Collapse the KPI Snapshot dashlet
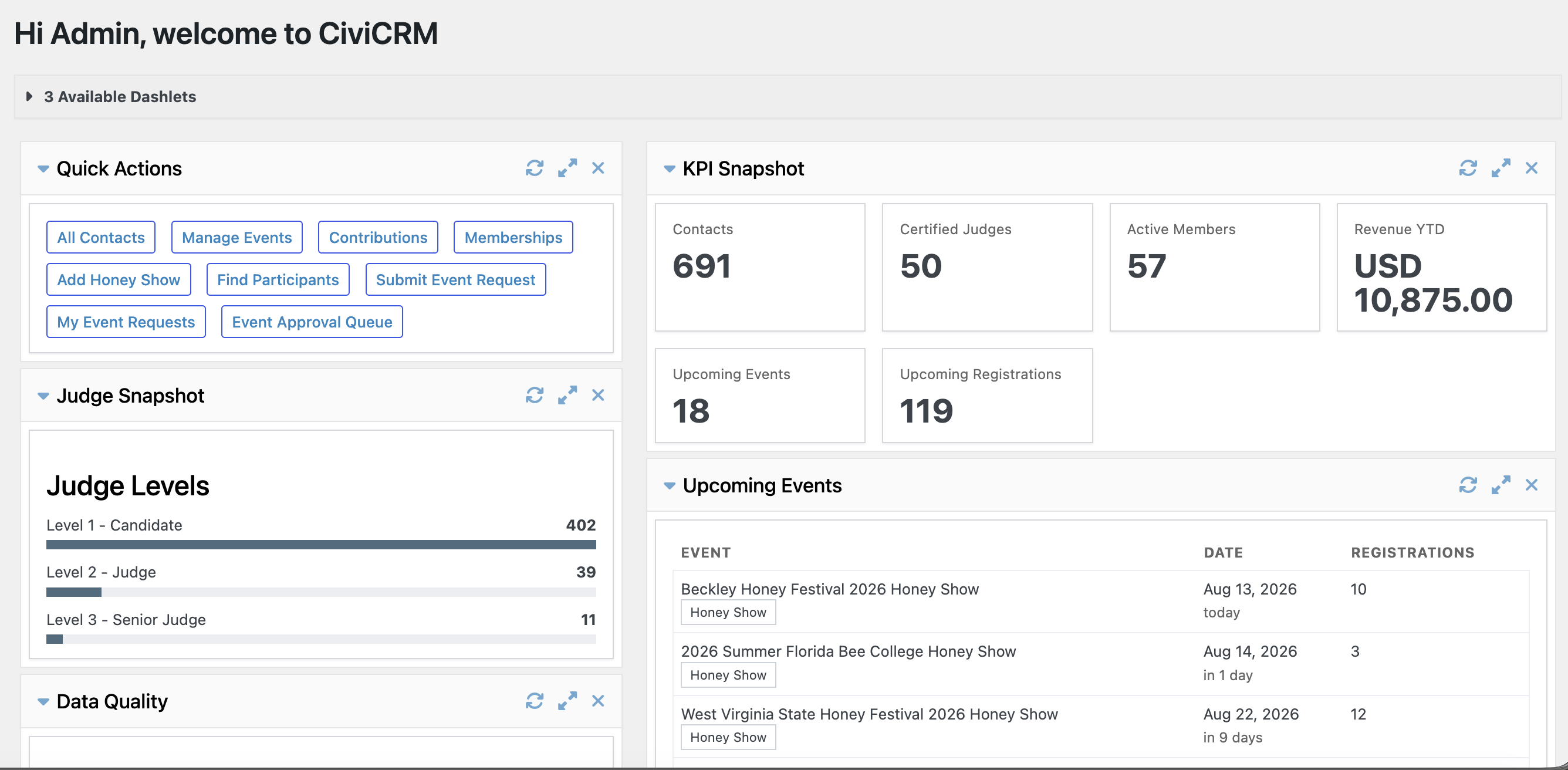 [x=670, y=168]
